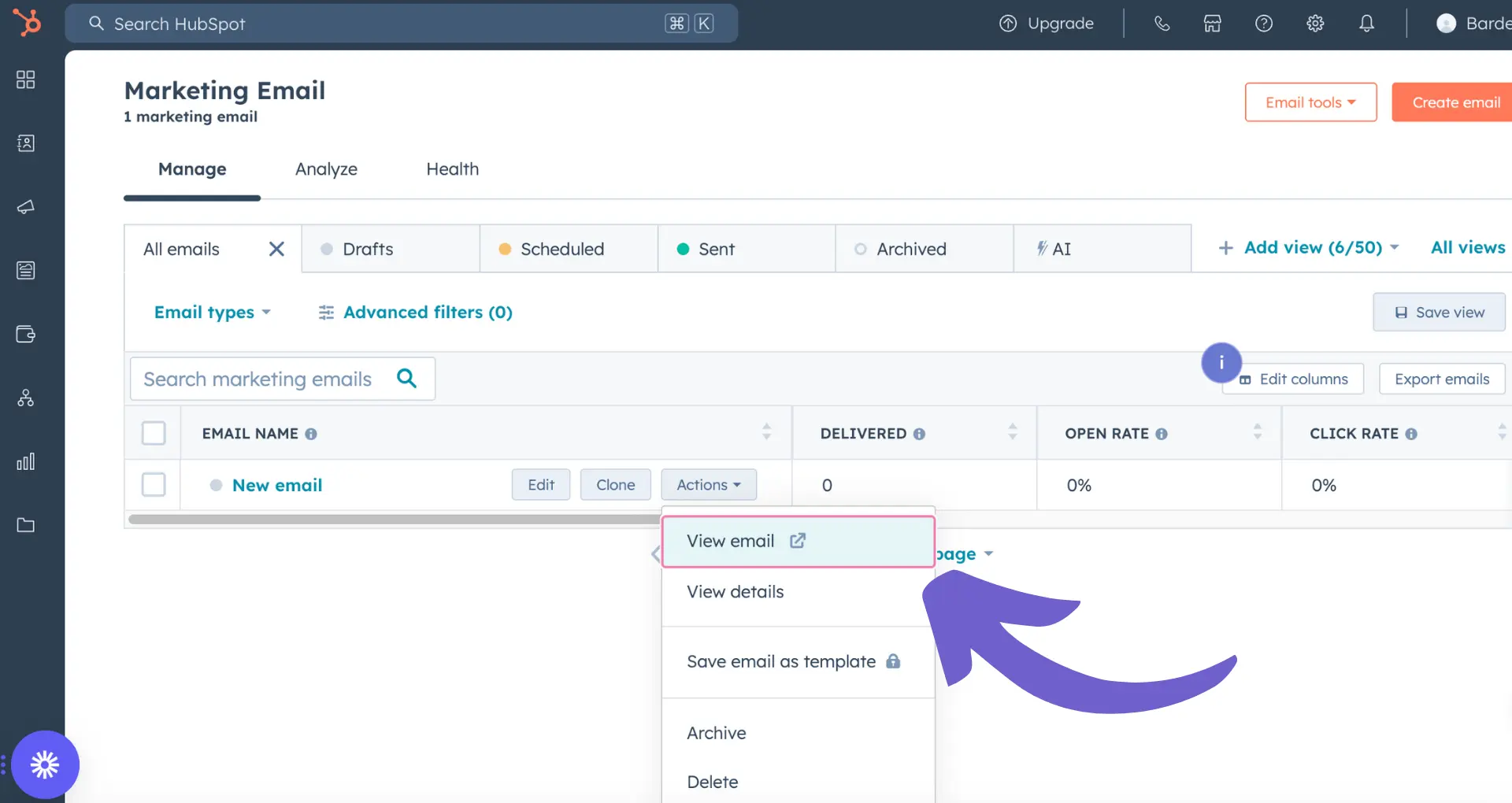
Task: Open the Add view (6/50) dropdown
Action: 1308,248
